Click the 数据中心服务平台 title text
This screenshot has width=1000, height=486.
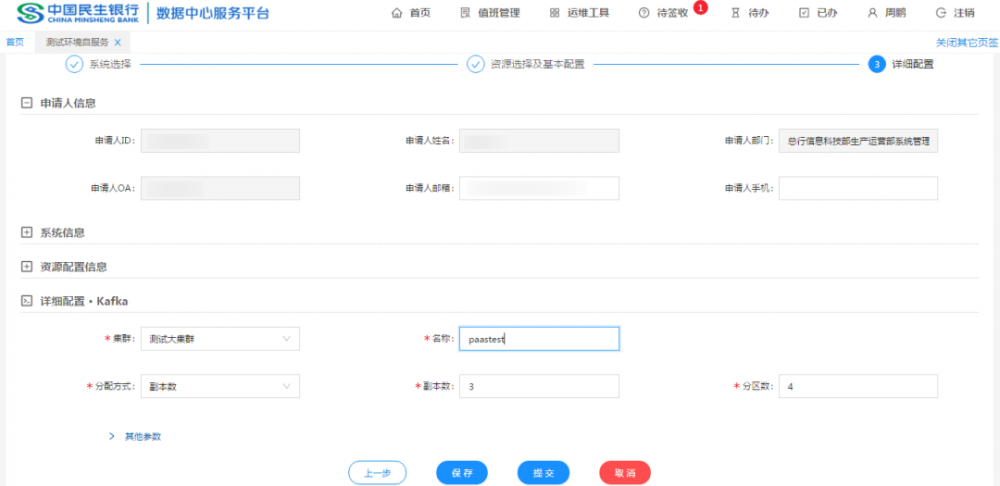(x=213, y=13)
